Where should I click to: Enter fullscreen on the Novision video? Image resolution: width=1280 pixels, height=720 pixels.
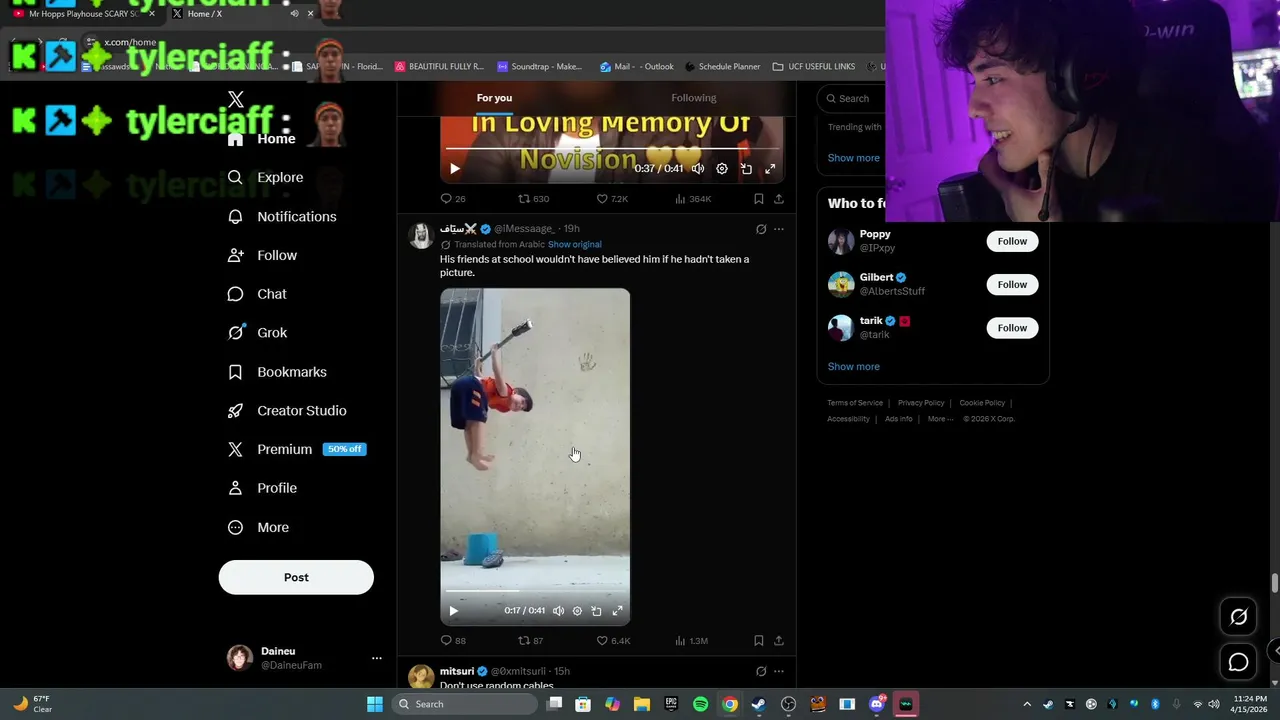coord(770,169)
